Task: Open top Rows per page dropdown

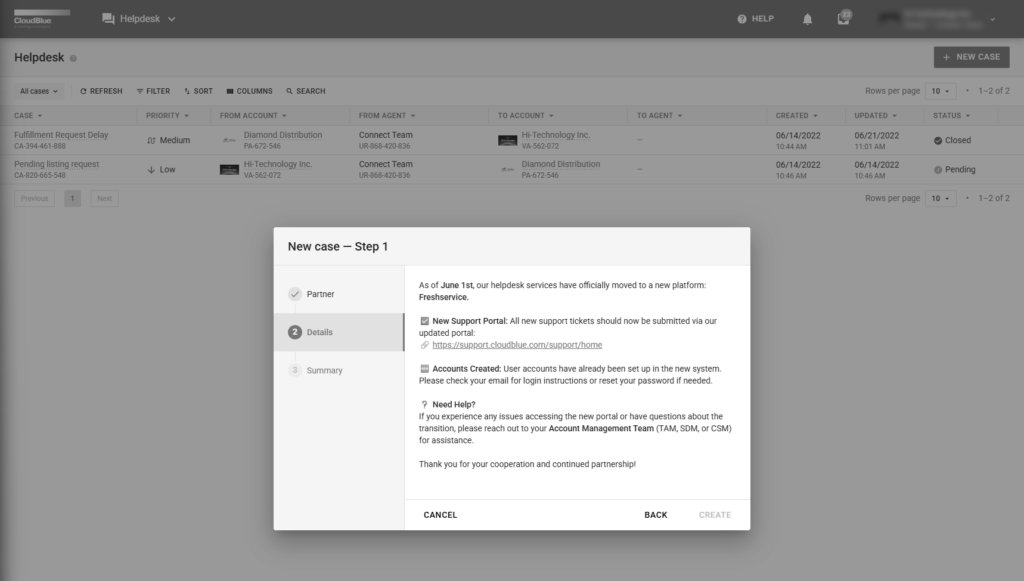Action: (x=940, y=91)
